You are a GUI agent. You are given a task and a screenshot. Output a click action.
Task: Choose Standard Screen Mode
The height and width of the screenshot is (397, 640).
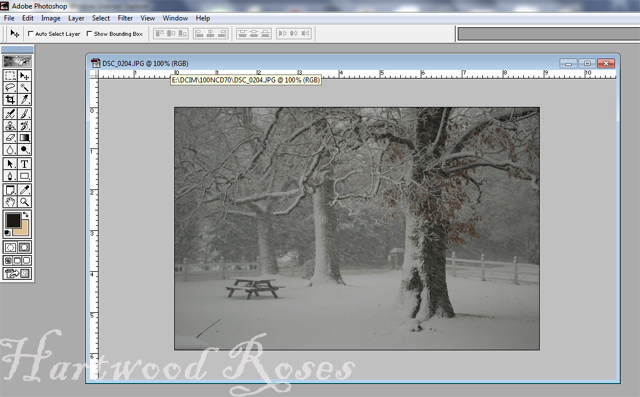point(8,260)
